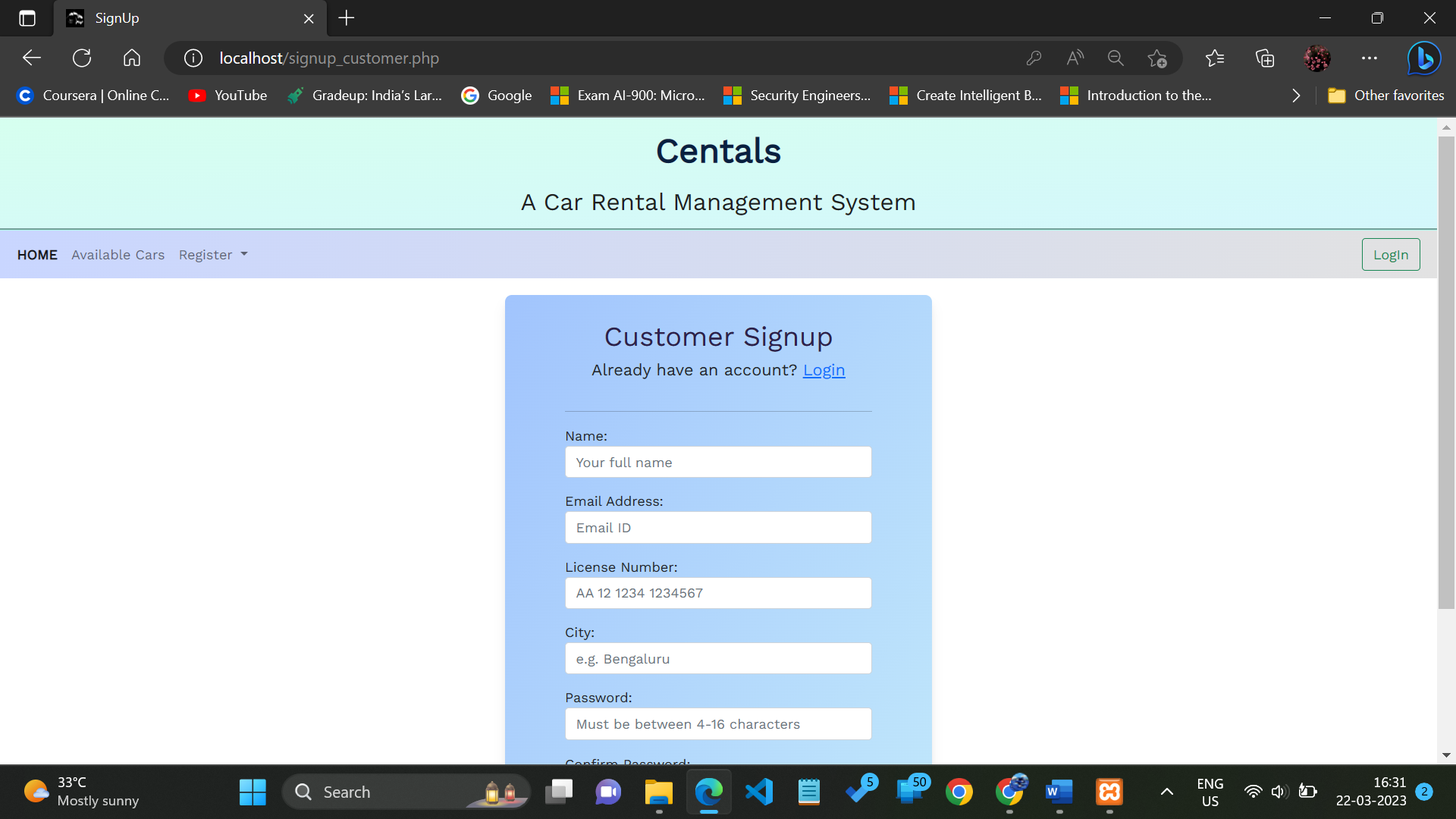Click the License Number input field

pyautogui.click(x=717, y=593)
